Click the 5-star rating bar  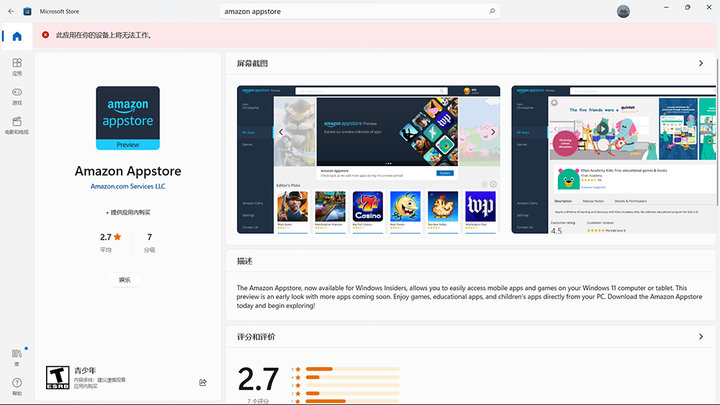click(353, 369)
